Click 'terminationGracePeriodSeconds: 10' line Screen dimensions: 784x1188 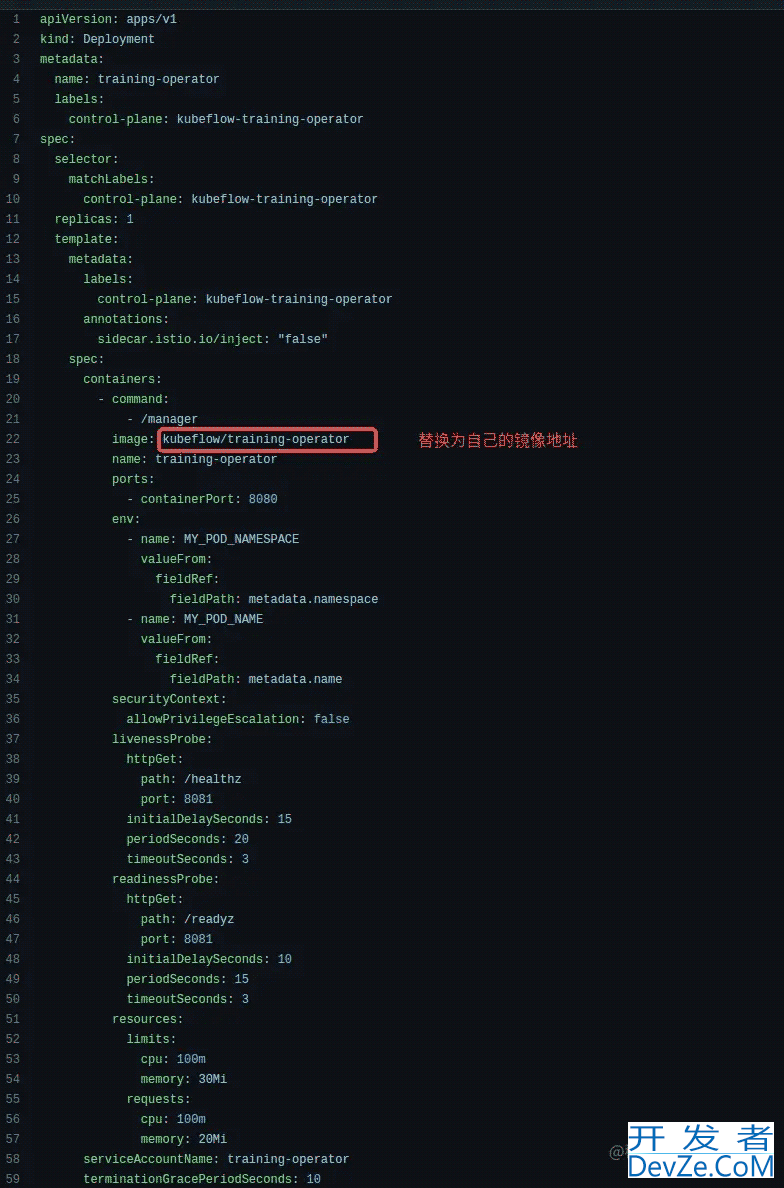coord(201,1179)
